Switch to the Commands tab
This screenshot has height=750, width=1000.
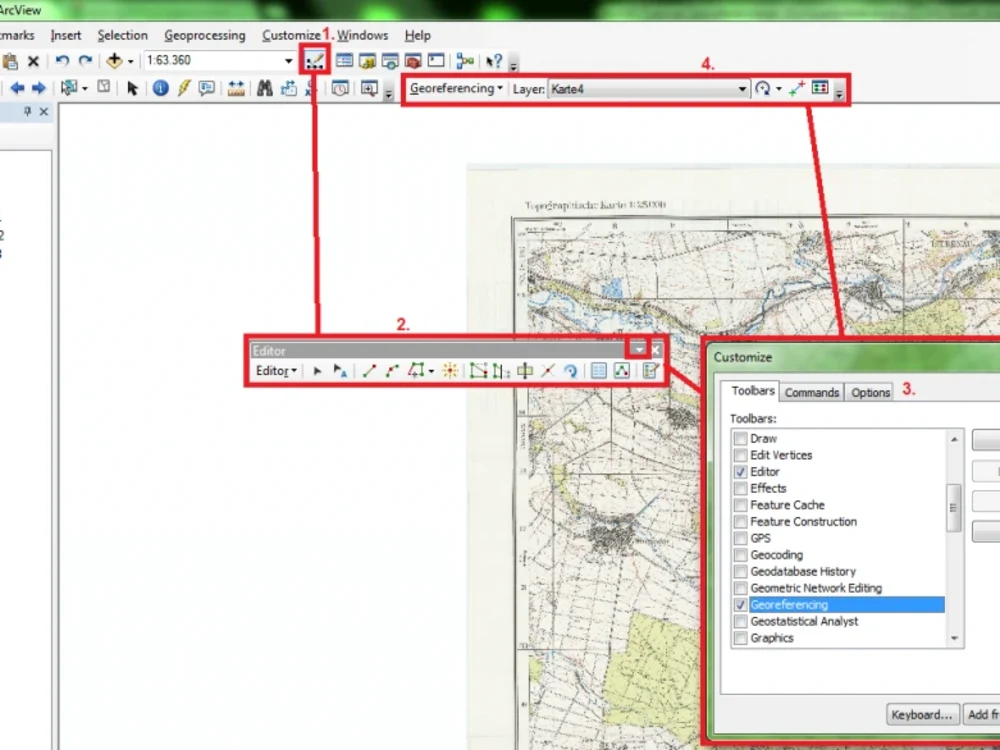coord(811,392)
